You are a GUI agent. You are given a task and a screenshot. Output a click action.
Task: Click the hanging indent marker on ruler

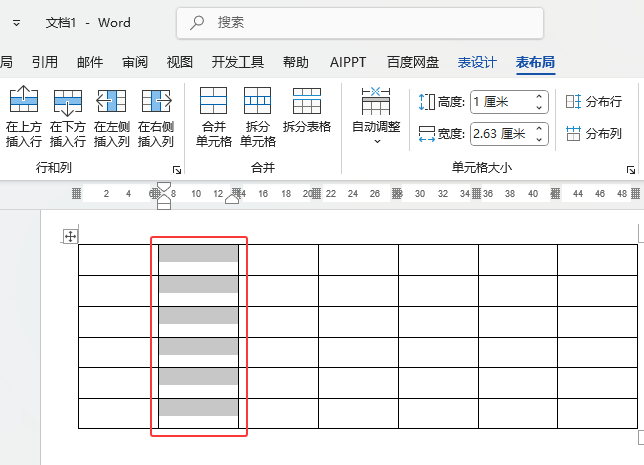(x=164, y=199)
